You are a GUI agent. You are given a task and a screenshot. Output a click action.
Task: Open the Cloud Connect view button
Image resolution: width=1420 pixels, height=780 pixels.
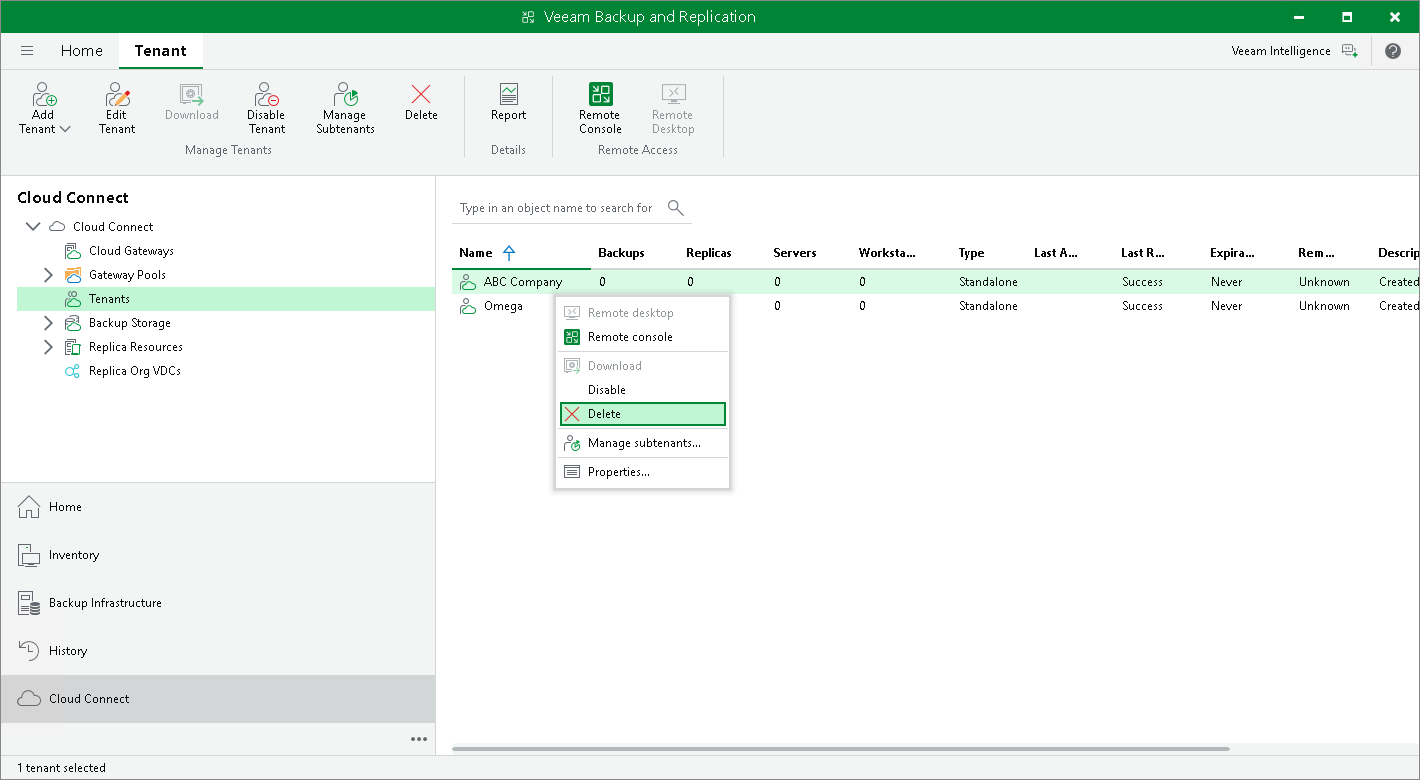point(218,699)
